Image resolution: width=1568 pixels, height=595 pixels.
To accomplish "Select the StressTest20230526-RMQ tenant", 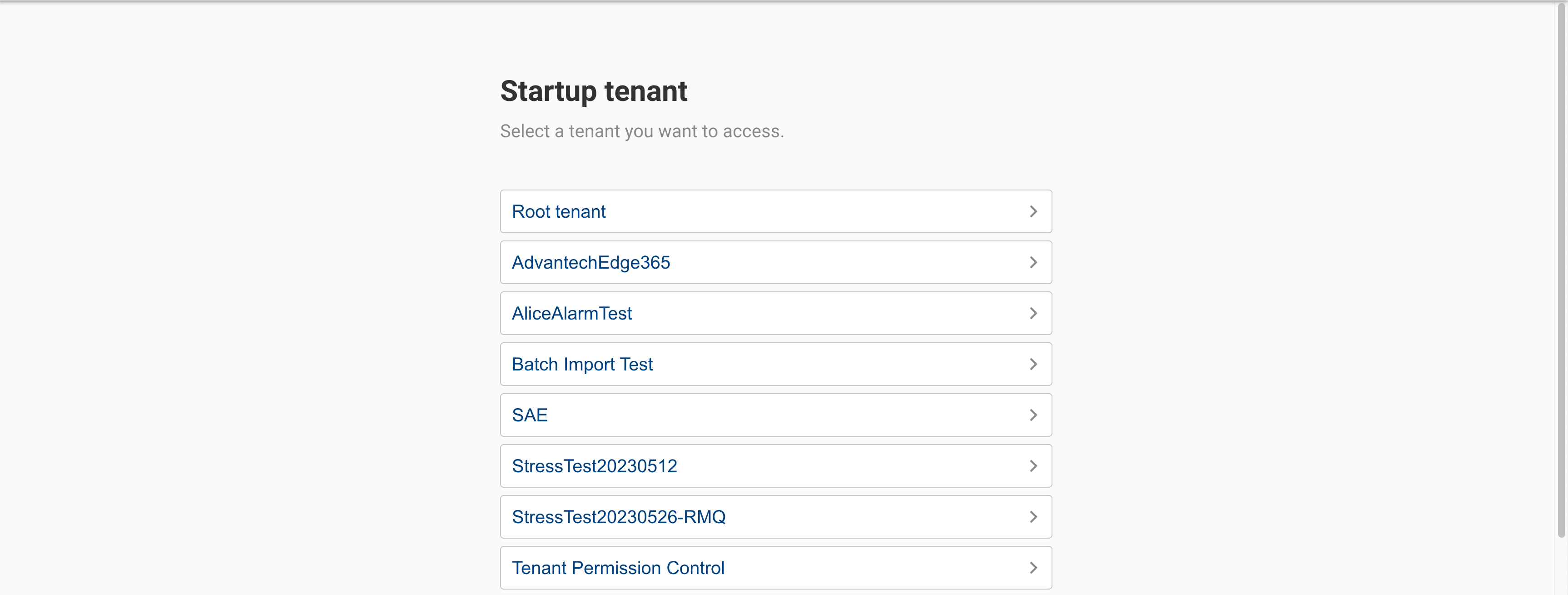I will tap(619, 516).
